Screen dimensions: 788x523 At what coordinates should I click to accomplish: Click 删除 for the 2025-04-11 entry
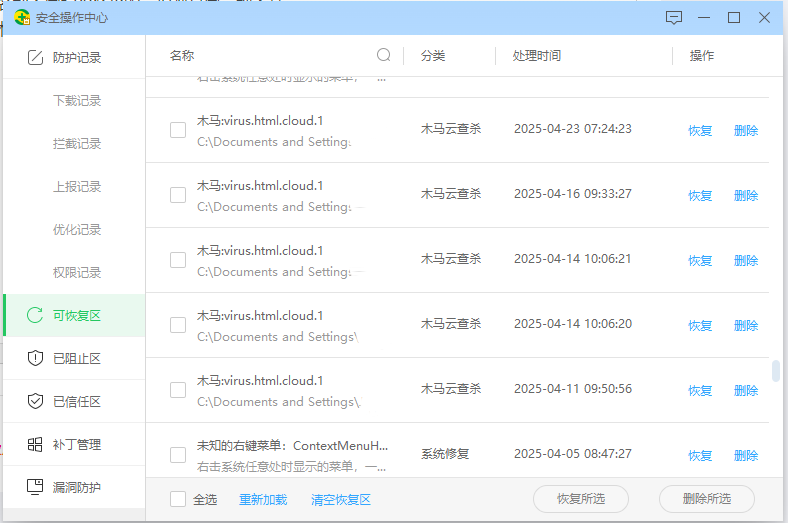[746, 390]
